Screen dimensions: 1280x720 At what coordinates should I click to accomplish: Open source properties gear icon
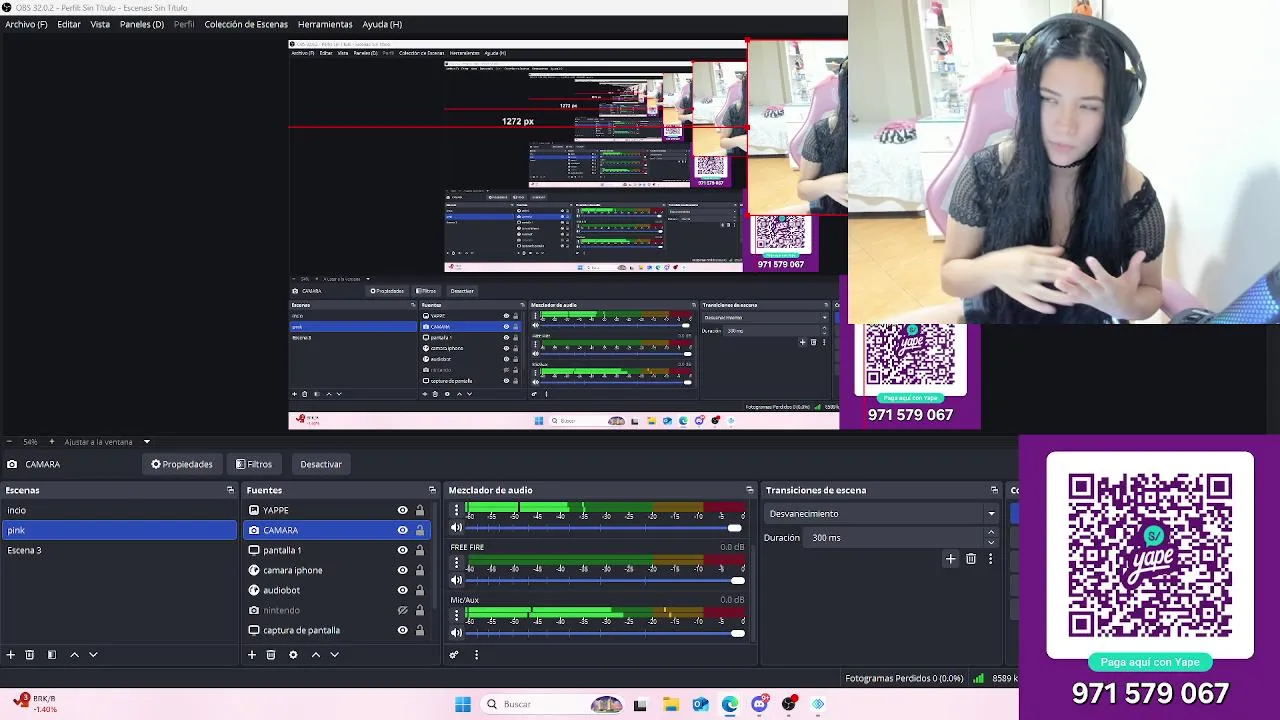[293, 655]
